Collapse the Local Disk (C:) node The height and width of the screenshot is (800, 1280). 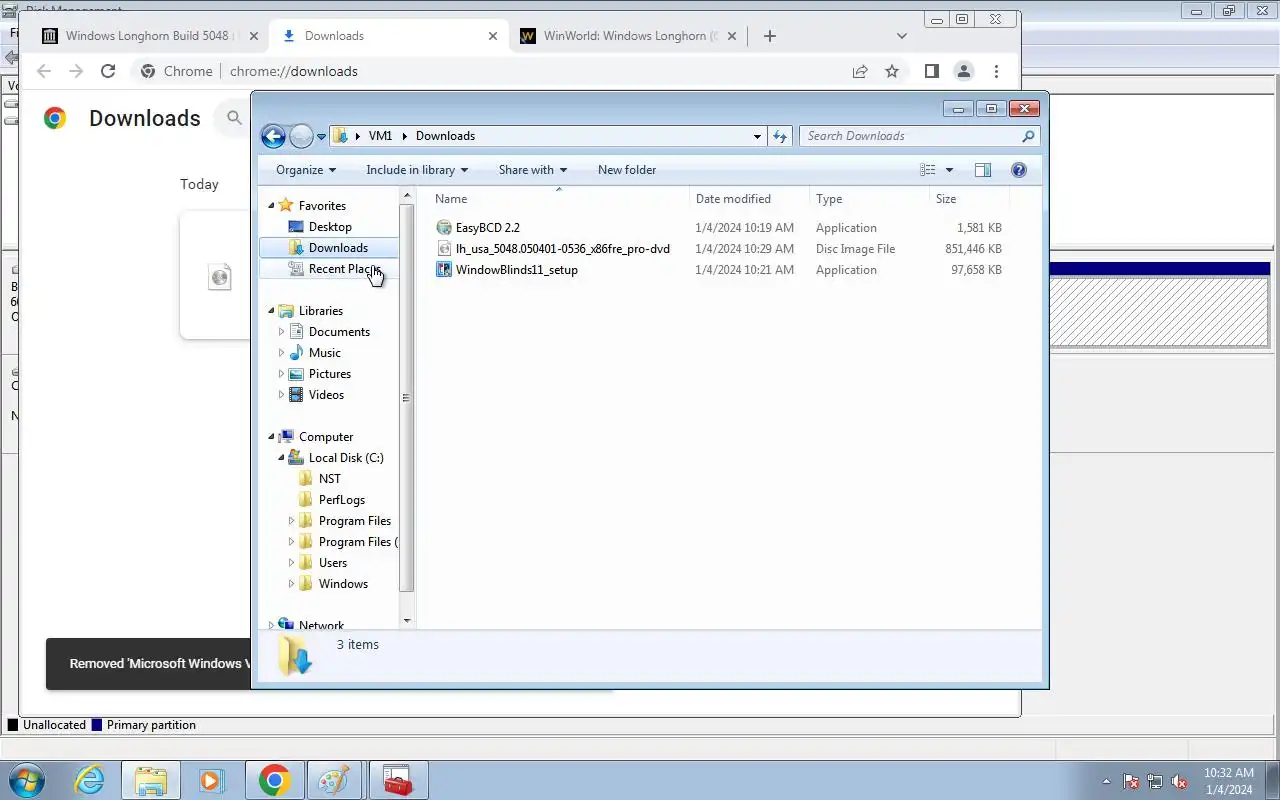point(281,458)
